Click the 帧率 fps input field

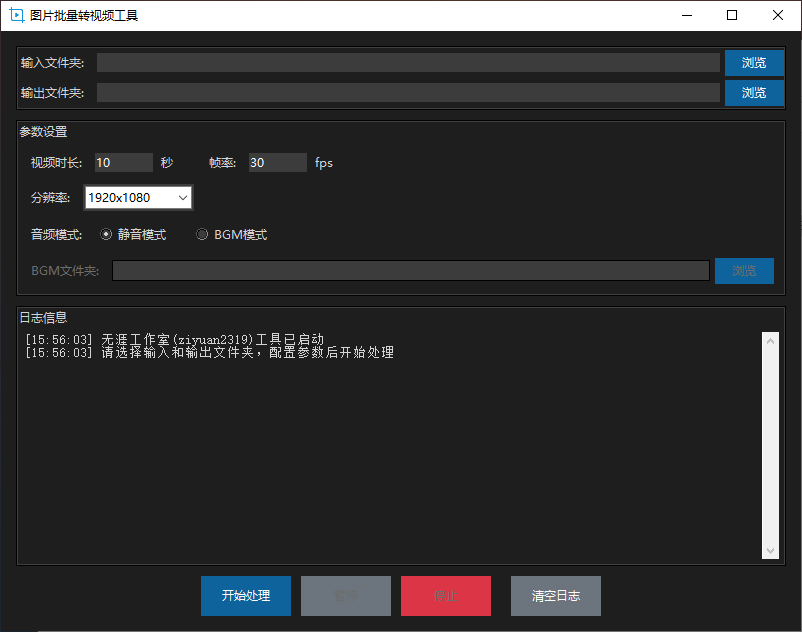pyautogui.click(x=277, y=163)
